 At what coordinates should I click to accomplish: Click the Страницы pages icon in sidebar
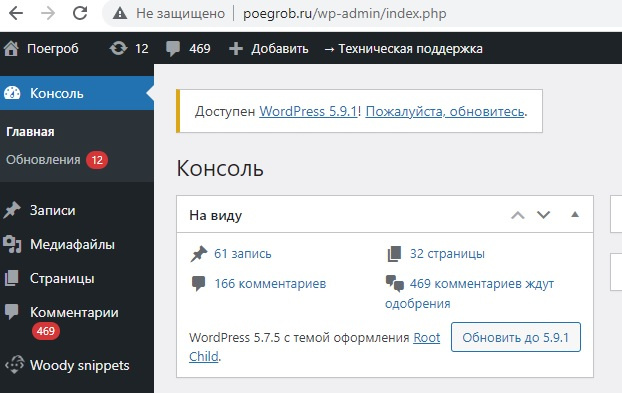tap(12, 278)
